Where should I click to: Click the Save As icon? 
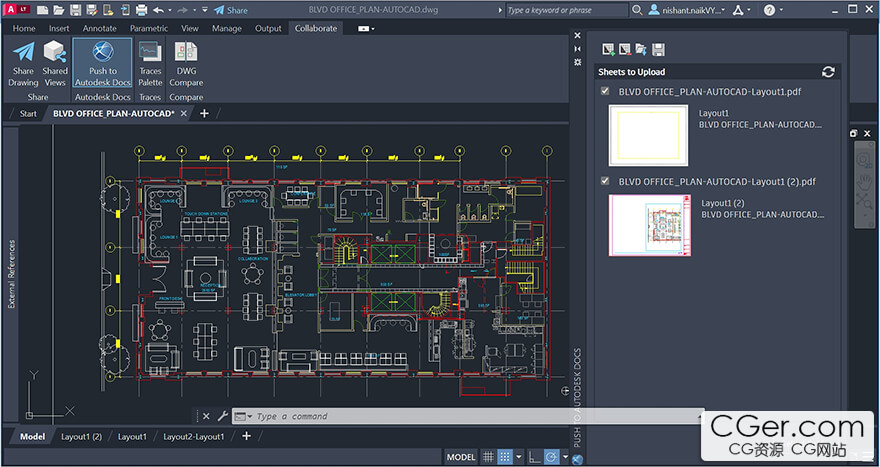pos(91,10)
